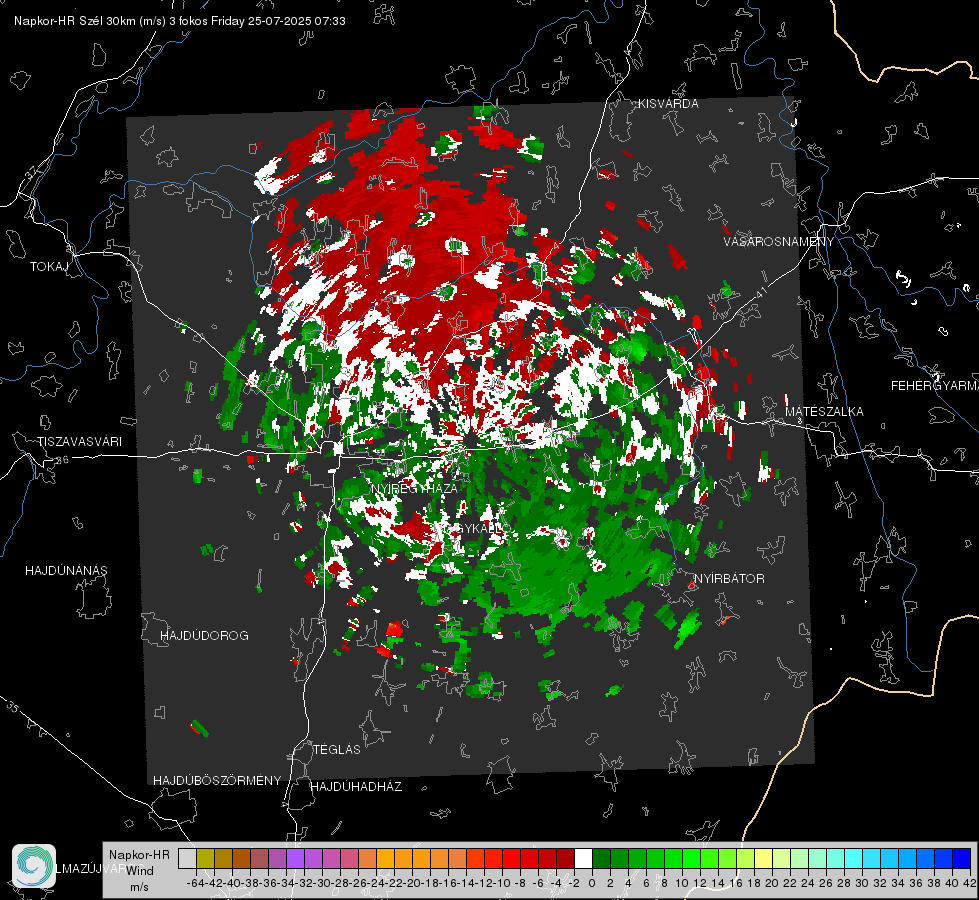Click the road number 36 label near Tiszavasvári
This screenshot has height=900, width=979.
[62, 460]
